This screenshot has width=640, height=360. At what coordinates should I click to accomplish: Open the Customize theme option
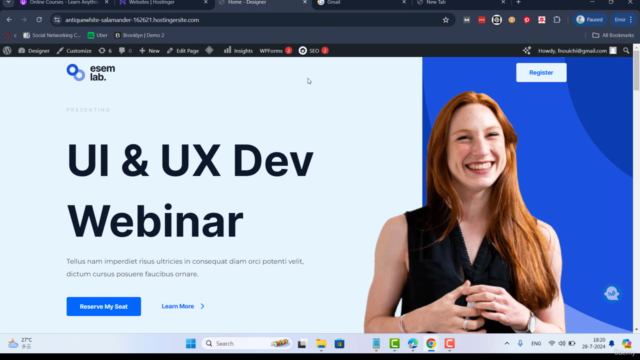tap(74, 51)
